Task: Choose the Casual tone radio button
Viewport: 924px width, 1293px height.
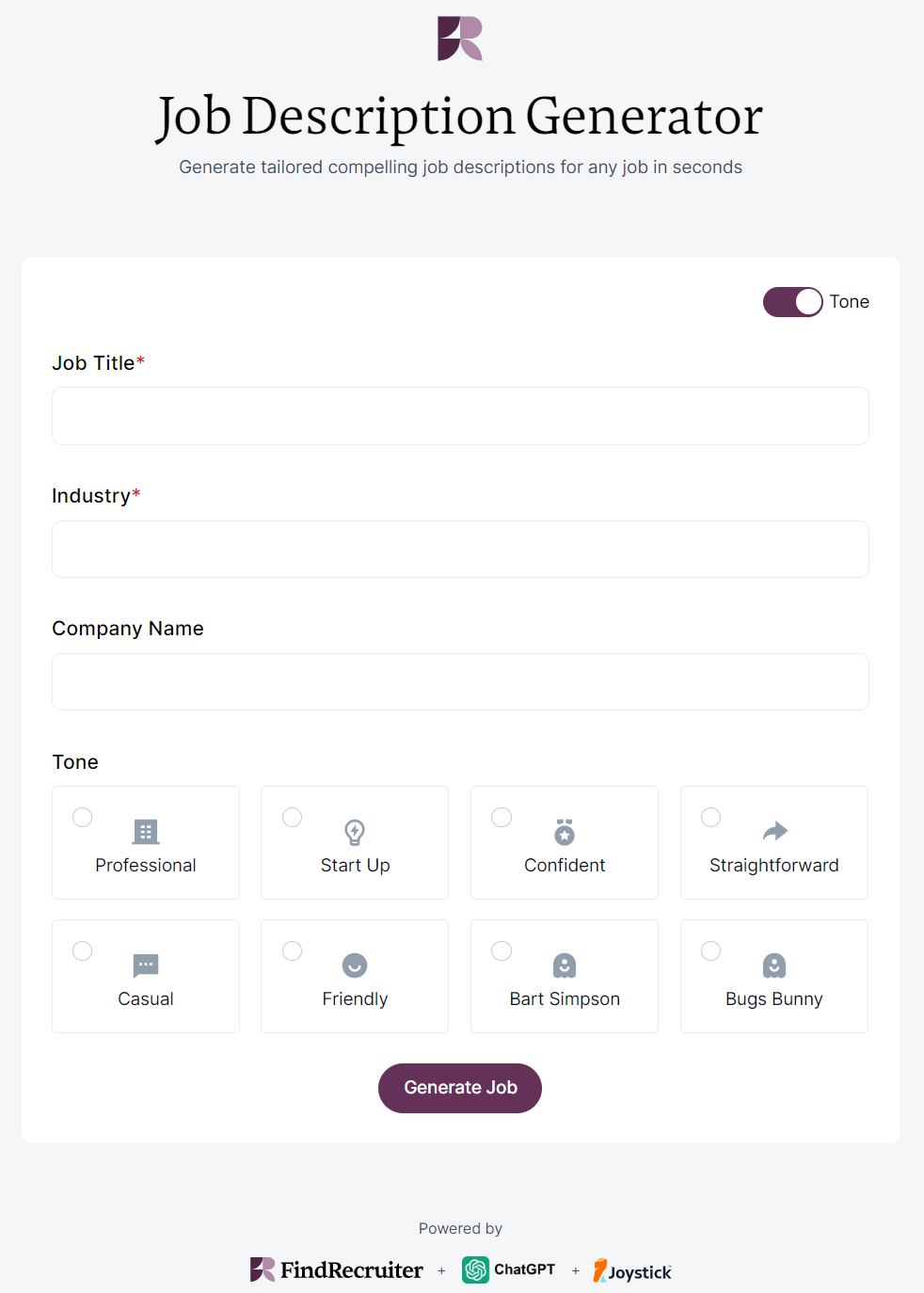Action: click(x=83, y=950)
